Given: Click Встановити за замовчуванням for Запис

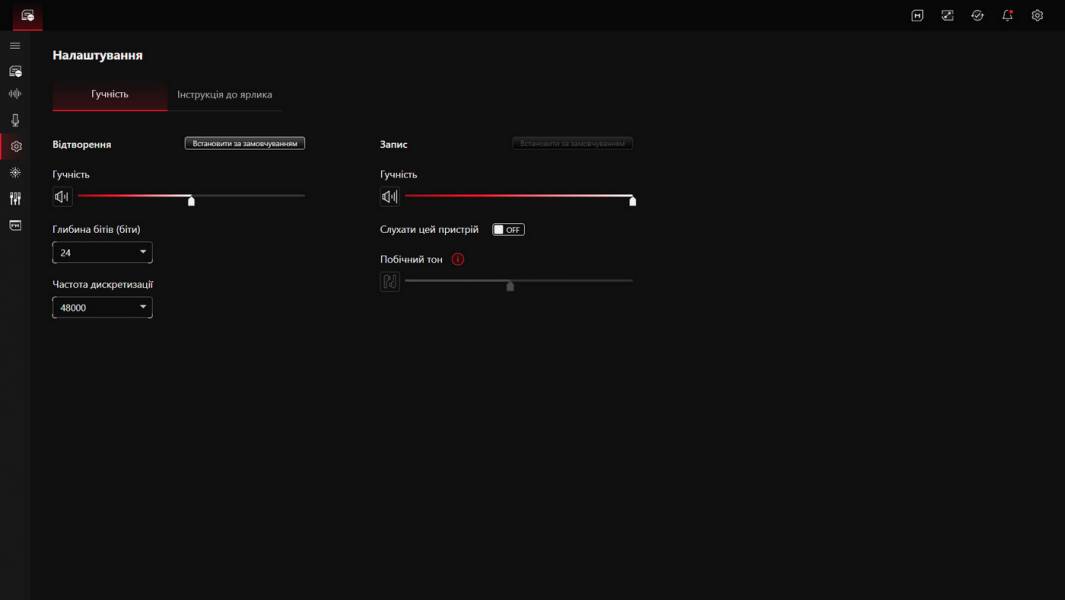Looking at the screenshot, I should click(572, 143).
